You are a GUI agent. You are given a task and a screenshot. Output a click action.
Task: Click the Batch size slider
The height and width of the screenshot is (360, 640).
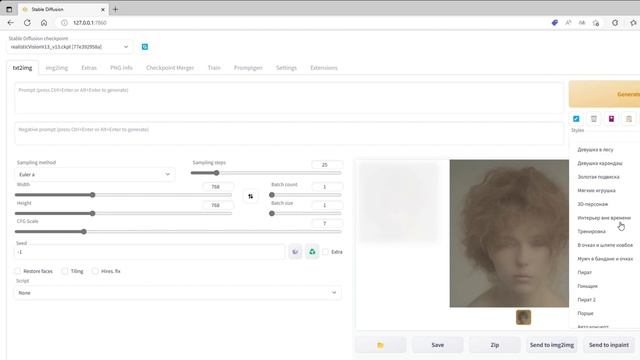click(305, 213)
